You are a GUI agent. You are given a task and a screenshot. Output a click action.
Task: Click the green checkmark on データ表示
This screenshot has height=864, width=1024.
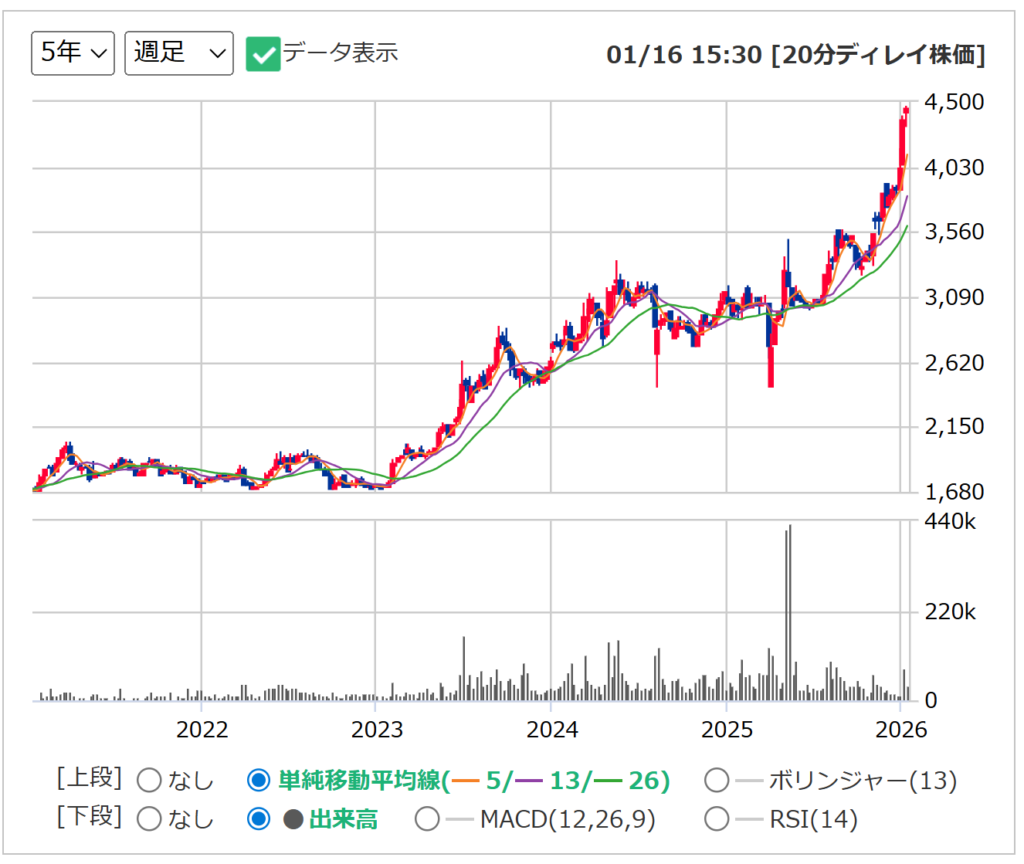pyautogui.click(x=264, y=56)
